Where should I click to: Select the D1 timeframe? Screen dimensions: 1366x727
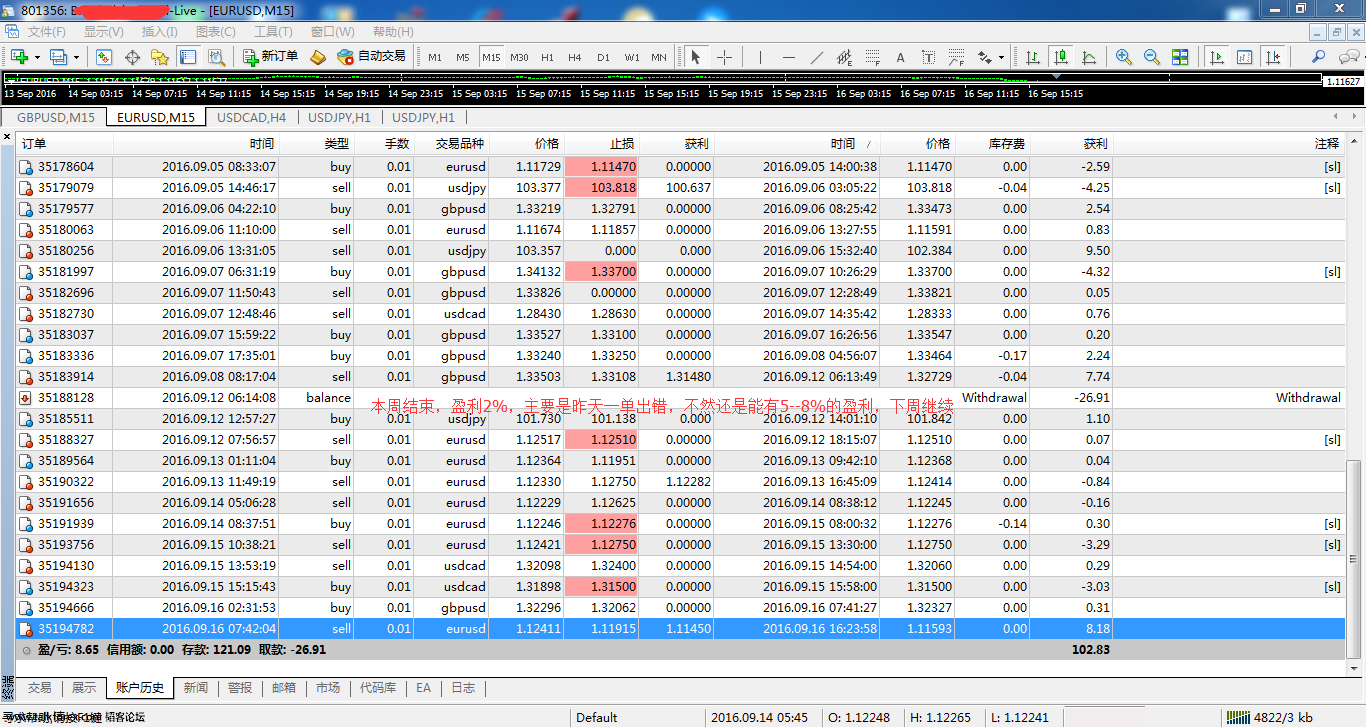click(603, 57)
